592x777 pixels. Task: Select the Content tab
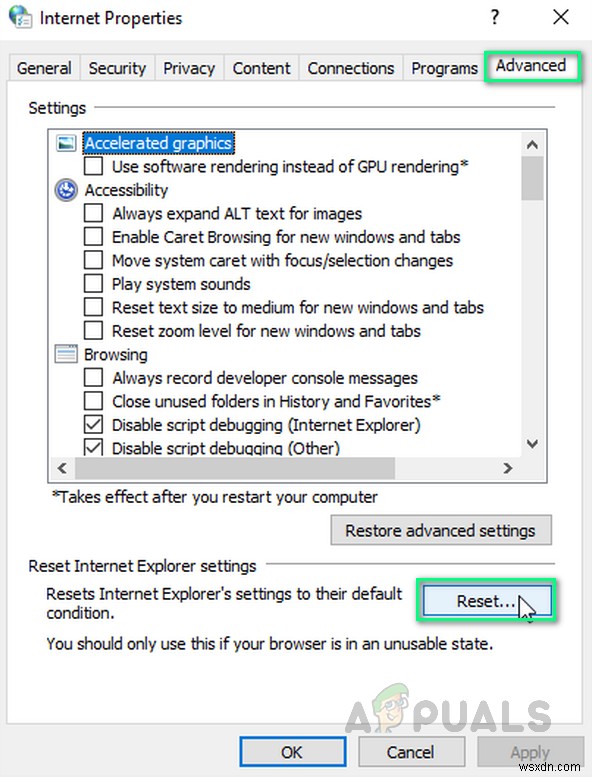tap(261, 68)
